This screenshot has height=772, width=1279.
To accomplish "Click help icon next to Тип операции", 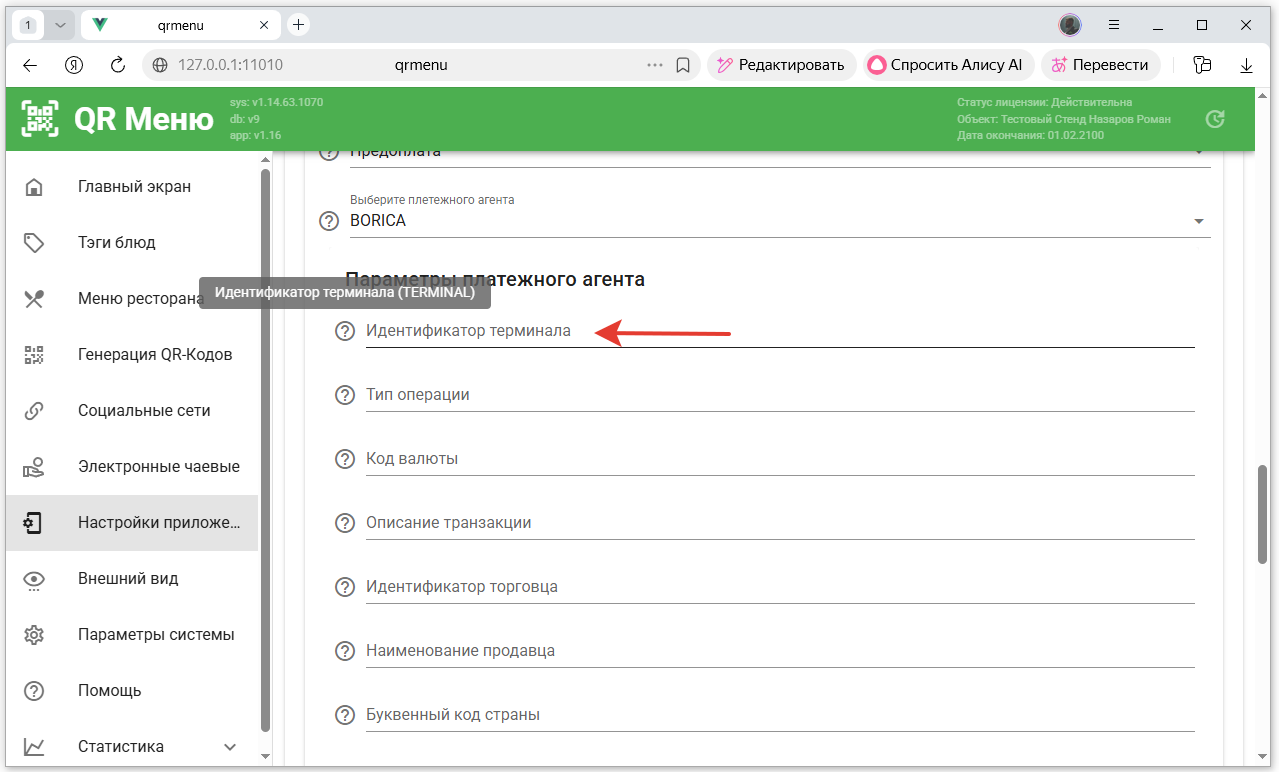I will tap(345, 395).
